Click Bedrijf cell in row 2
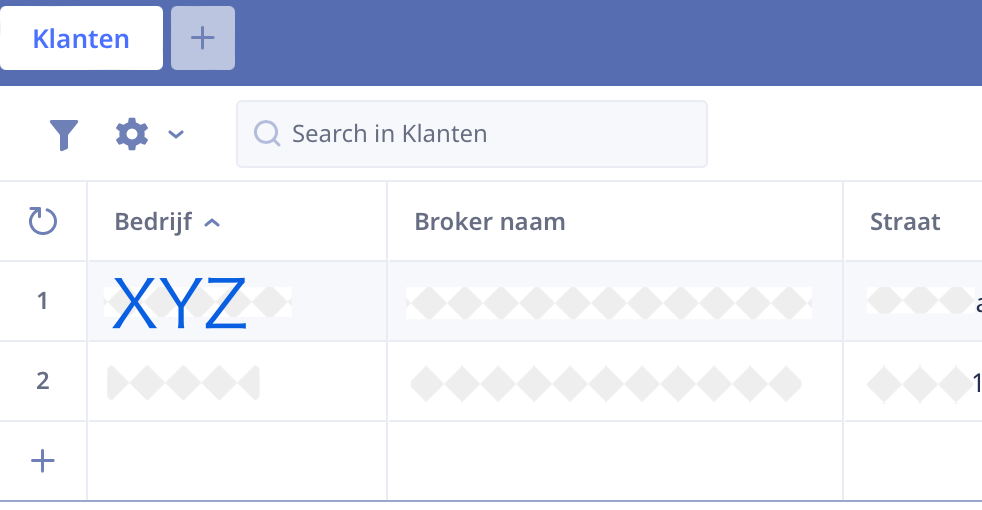The width and height of the screenshot is (982, 510). [x=237, y=382]
